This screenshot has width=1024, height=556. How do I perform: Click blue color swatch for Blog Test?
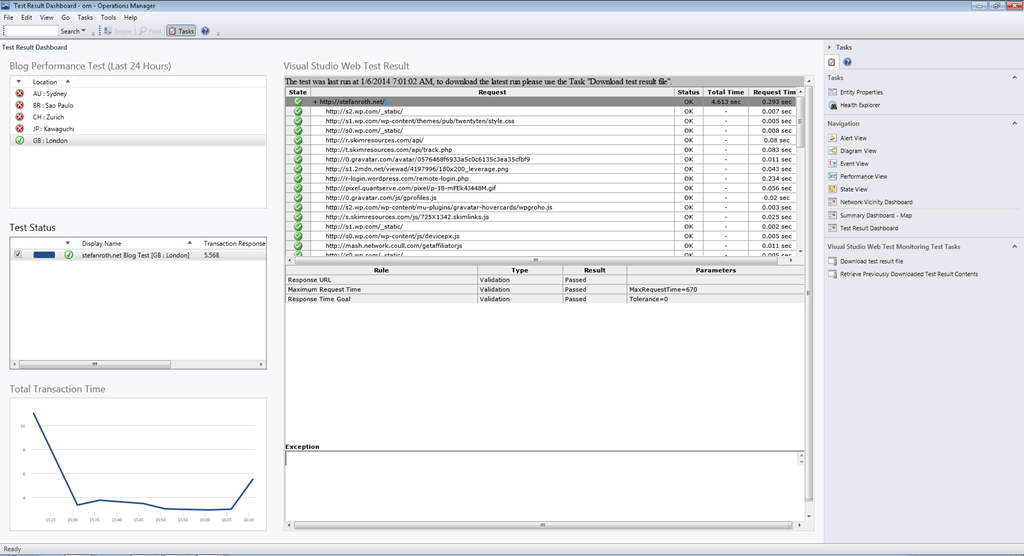44,255
